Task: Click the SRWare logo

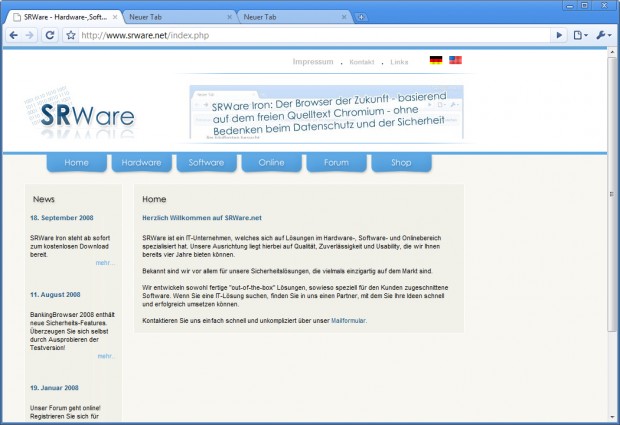Action: pos(80,113)
